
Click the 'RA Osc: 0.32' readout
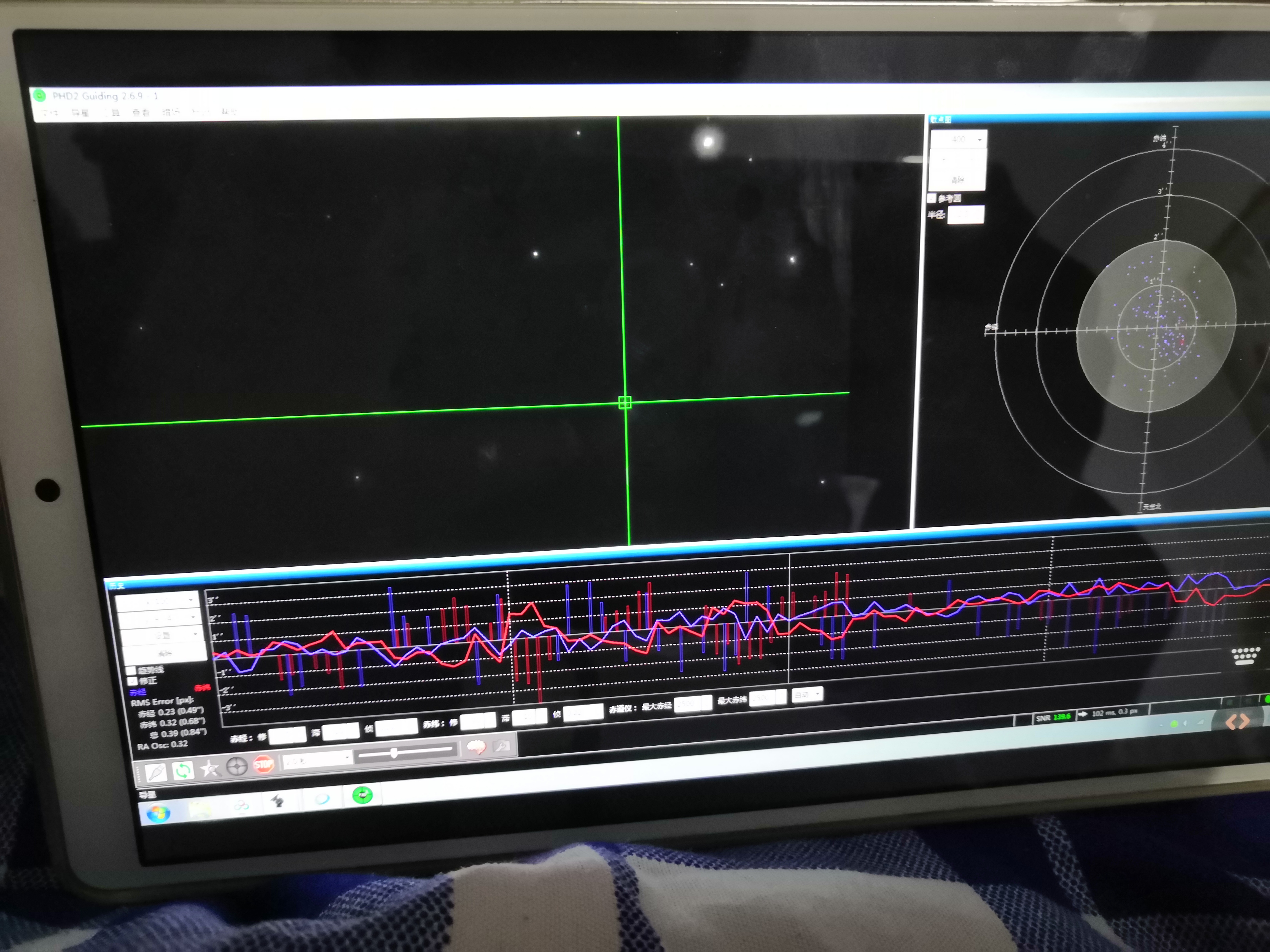pos(163,744)
